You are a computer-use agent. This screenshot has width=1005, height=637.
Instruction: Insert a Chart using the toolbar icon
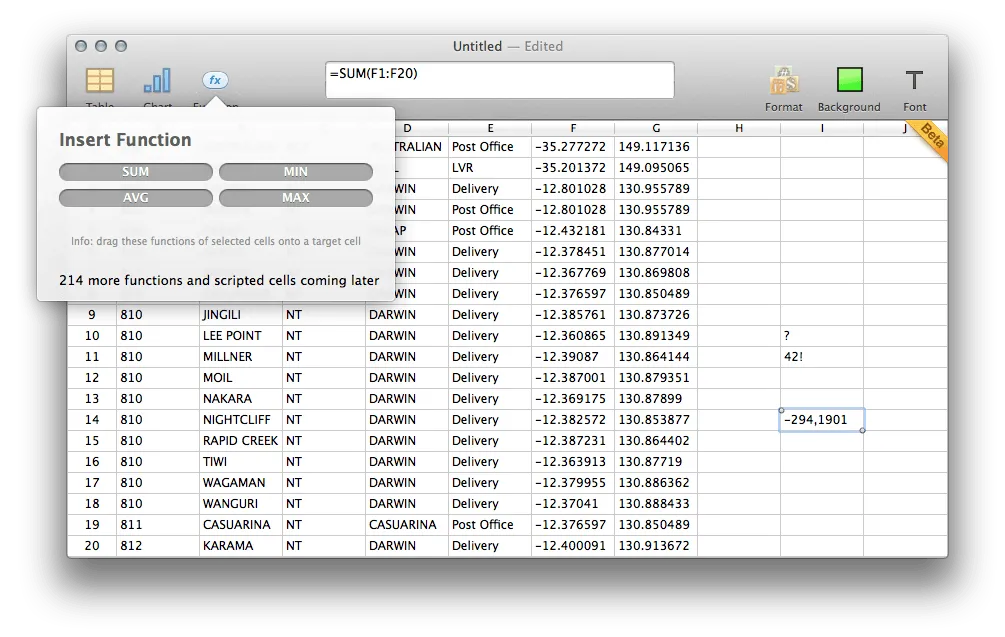[x=157, y=80]
